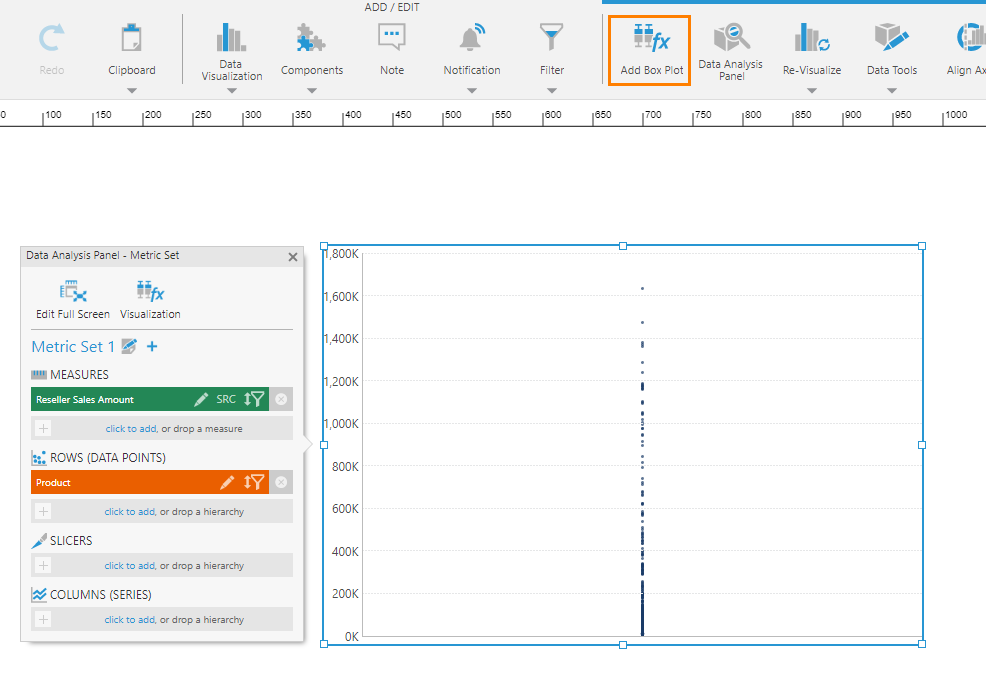Image resolution: width=986 pixels, height=700 pixels.
Task: Remove Reseller Sales Amount with its X button
Action: coord(281,398)
